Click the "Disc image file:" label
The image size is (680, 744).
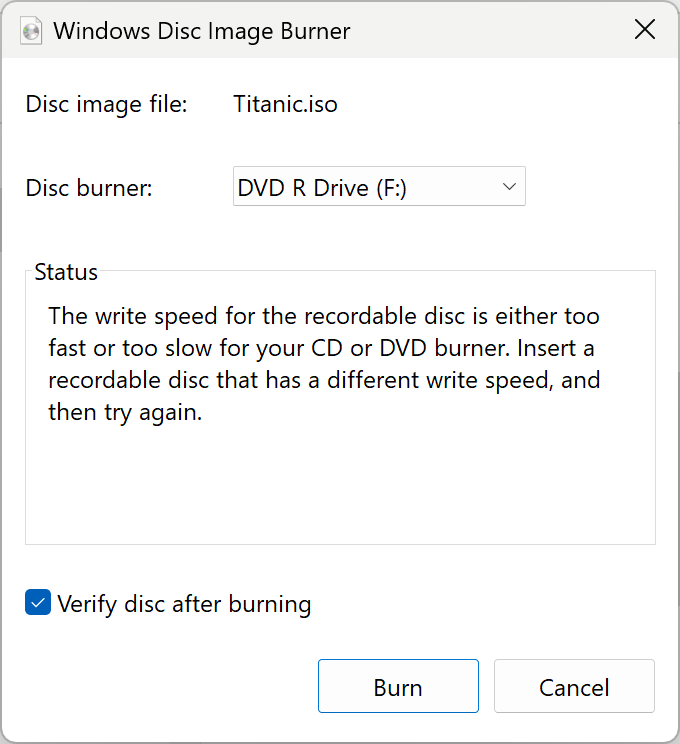(106, 104)
